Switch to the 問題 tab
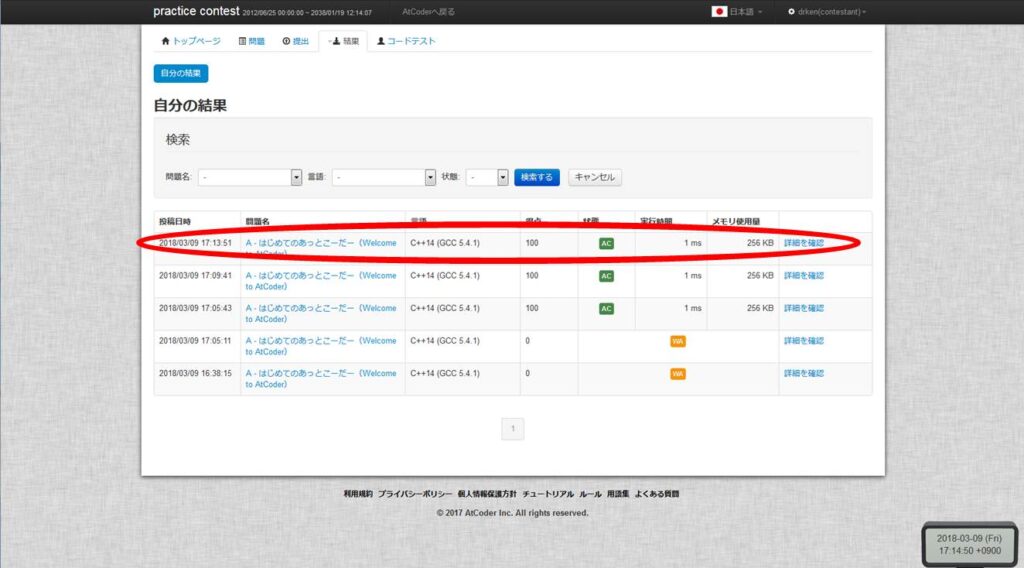The width and height of the screenshot is (1024, 568). [252, 41]
